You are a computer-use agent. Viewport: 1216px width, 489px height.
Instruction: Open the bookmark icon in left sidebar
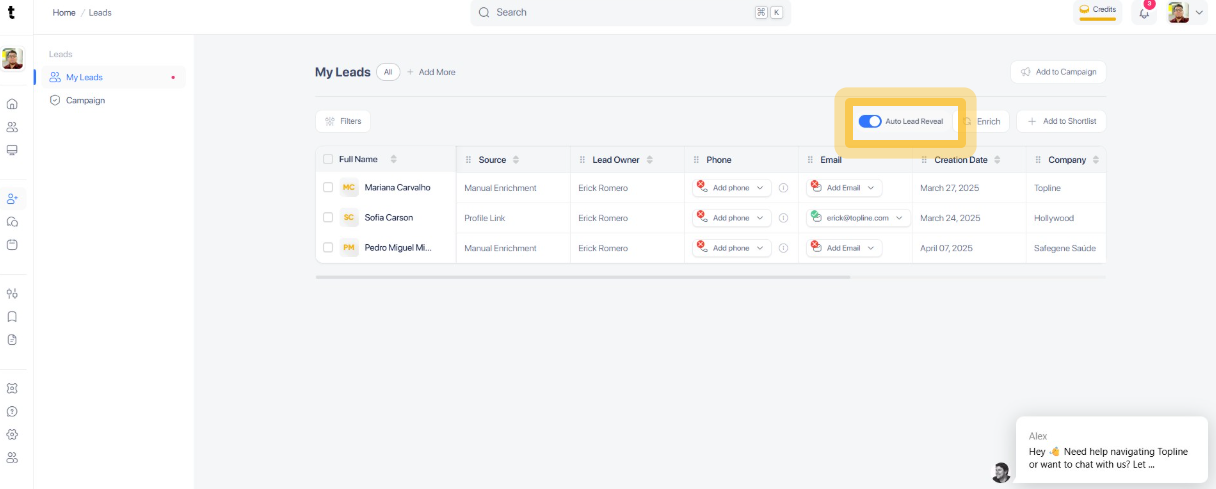pos(12,316)
